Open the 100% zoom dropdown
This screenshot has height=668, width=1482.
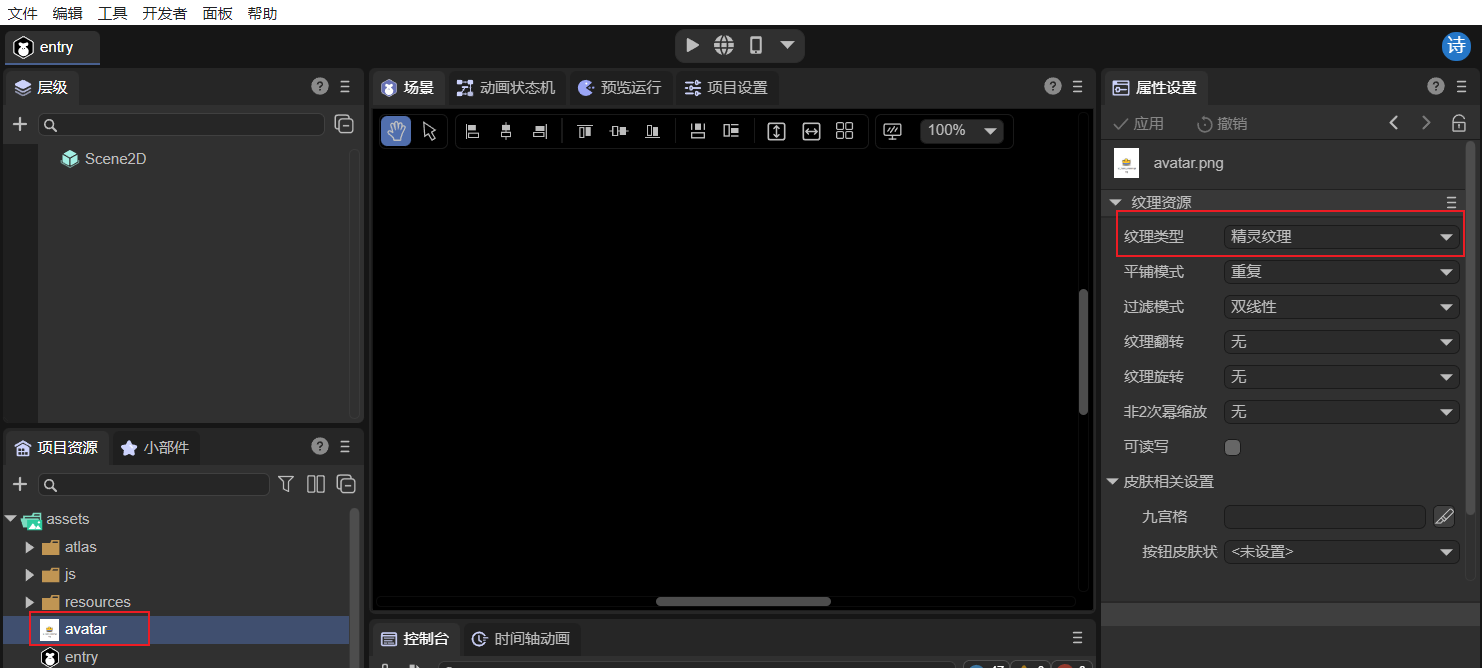point(961,131)
